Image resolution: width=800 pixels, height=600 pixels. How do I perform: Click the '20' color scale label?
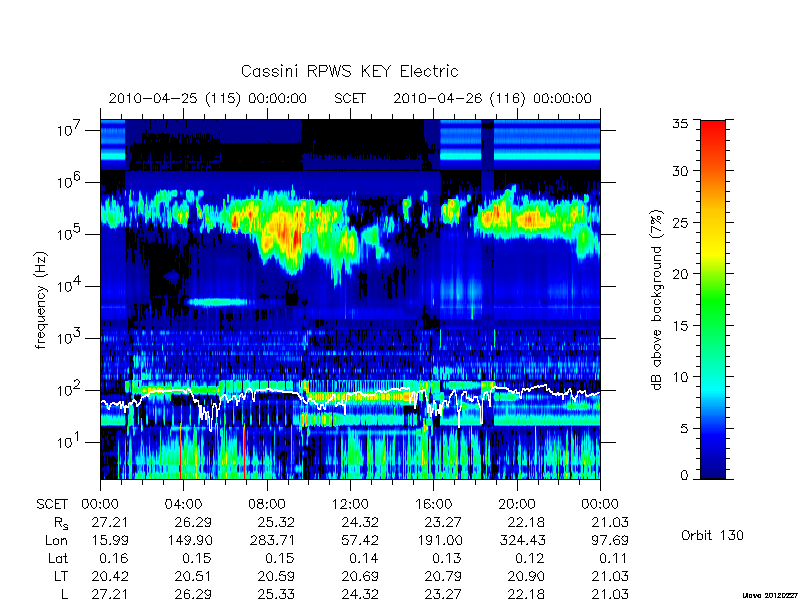click(x=680, y=274)
